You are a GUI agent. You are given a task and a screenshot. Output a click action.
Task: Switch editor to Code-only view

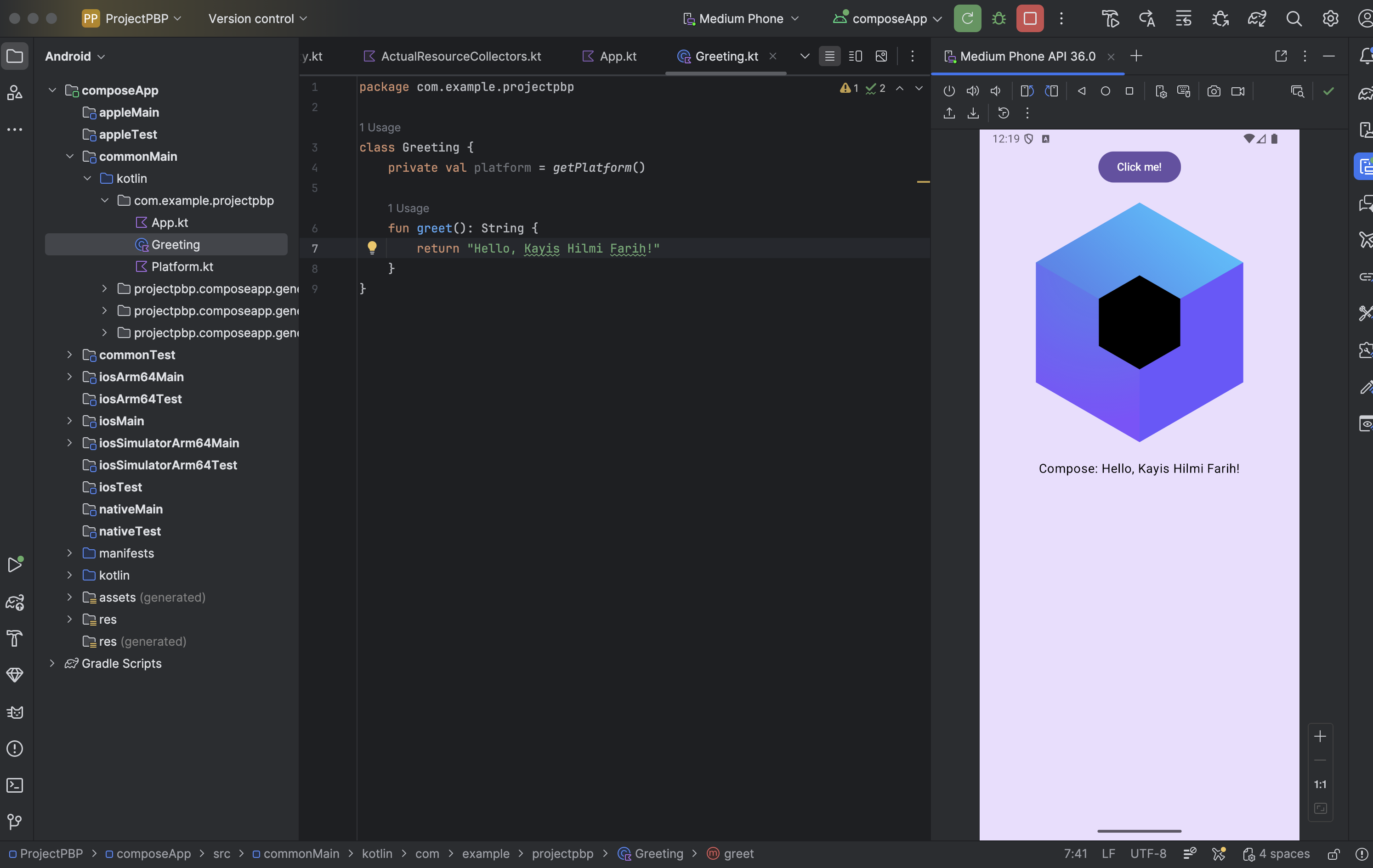[829, 56]
